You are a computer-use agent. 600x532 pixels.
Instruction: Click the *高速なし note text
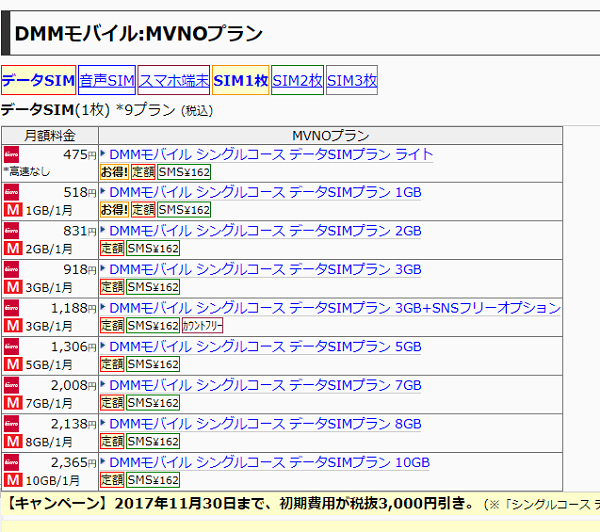click(27, 172)
